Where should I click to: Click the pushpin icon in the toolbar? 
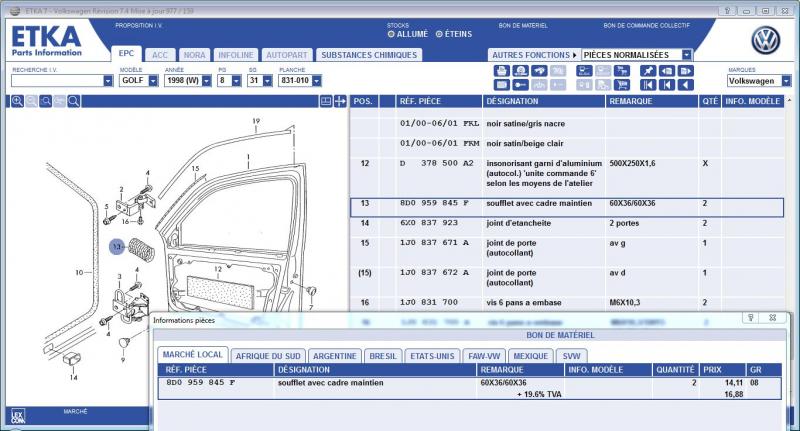[x=648, y=71]
